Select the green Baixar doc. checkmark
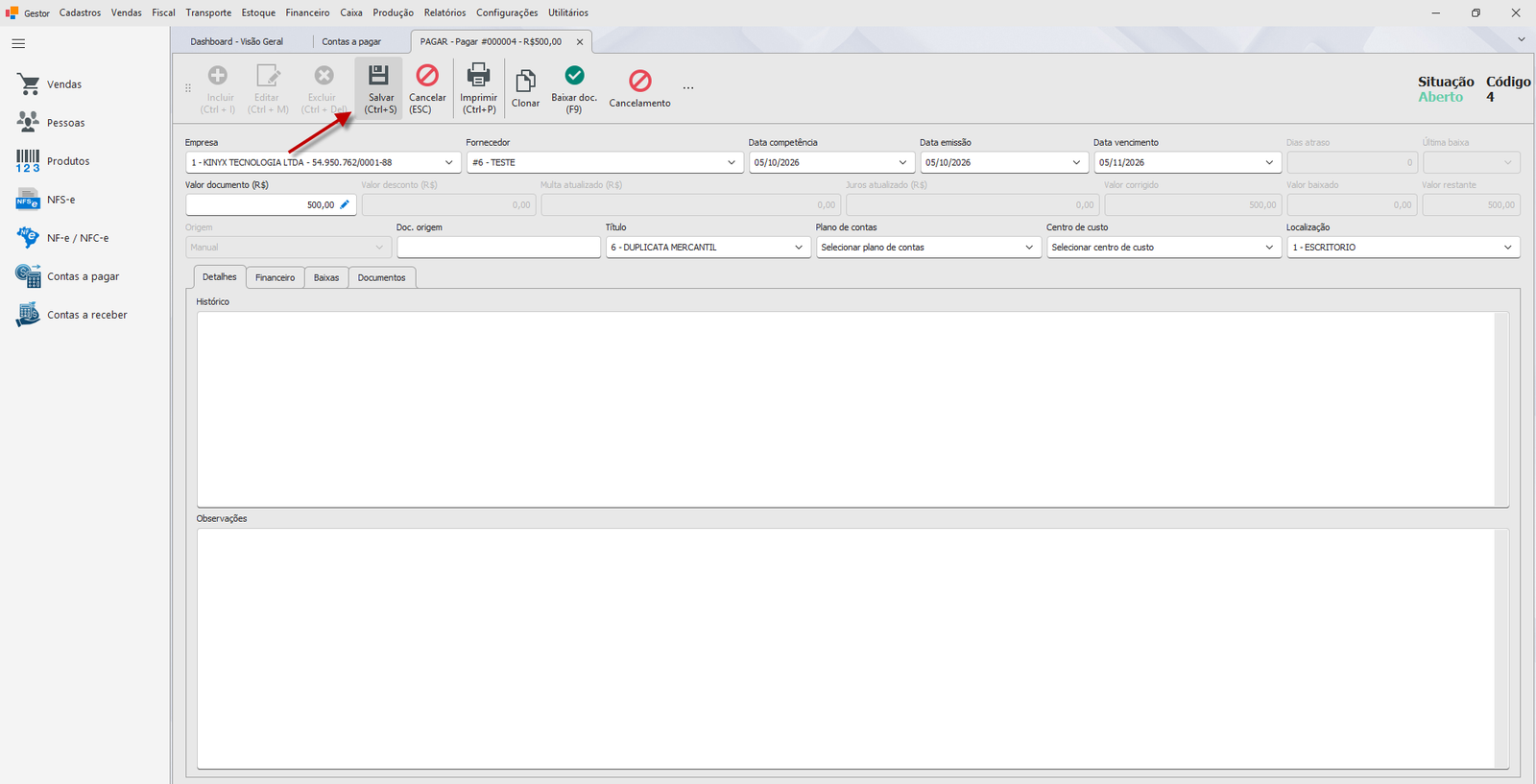The width and height of the screenshot is (1536, 784). (574, 75)
